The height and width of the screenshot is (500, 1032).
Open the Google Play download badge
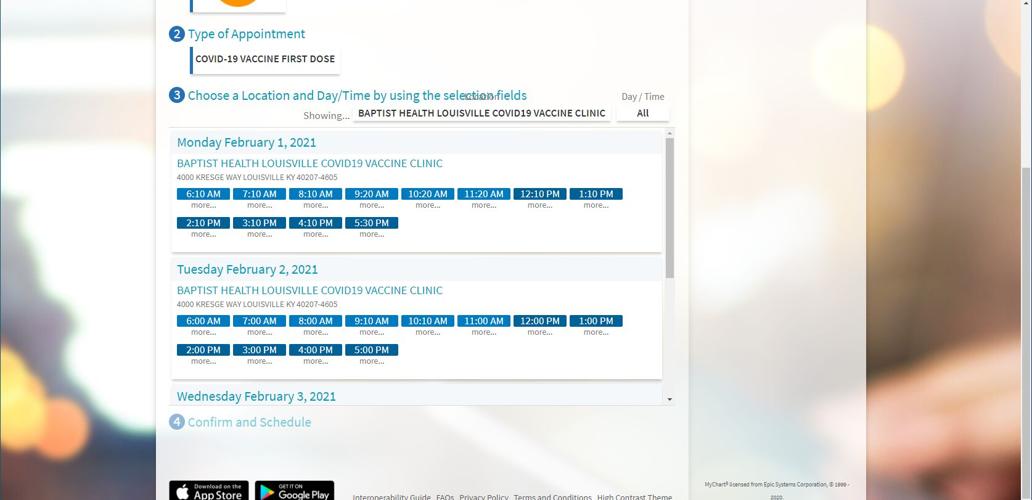[x=294, y=491]
